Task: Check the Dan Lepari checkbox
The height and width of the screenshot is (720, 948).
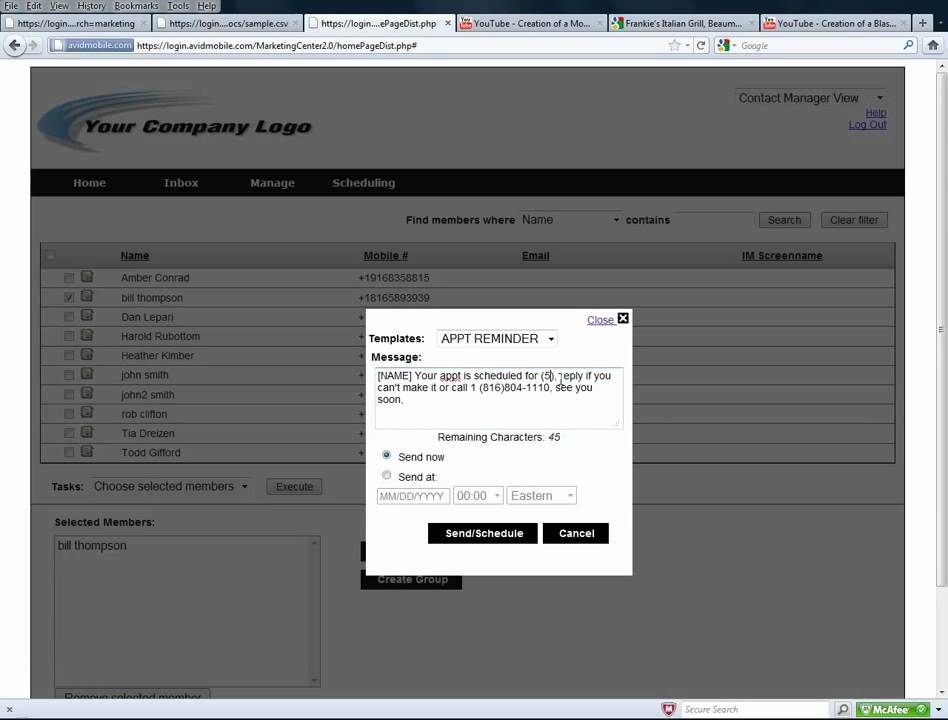Action: click(69, 317)
